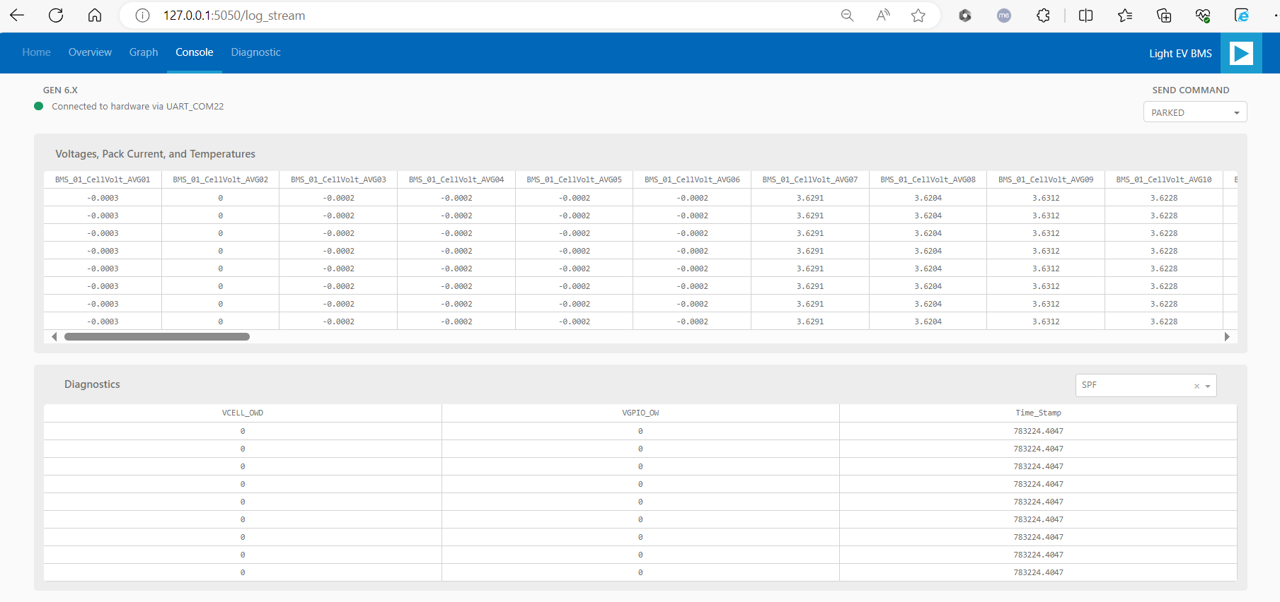Viewport: 1280px width, 602px height.
Task: Click the green connected status indicator dot
Action: coord(37,105)
